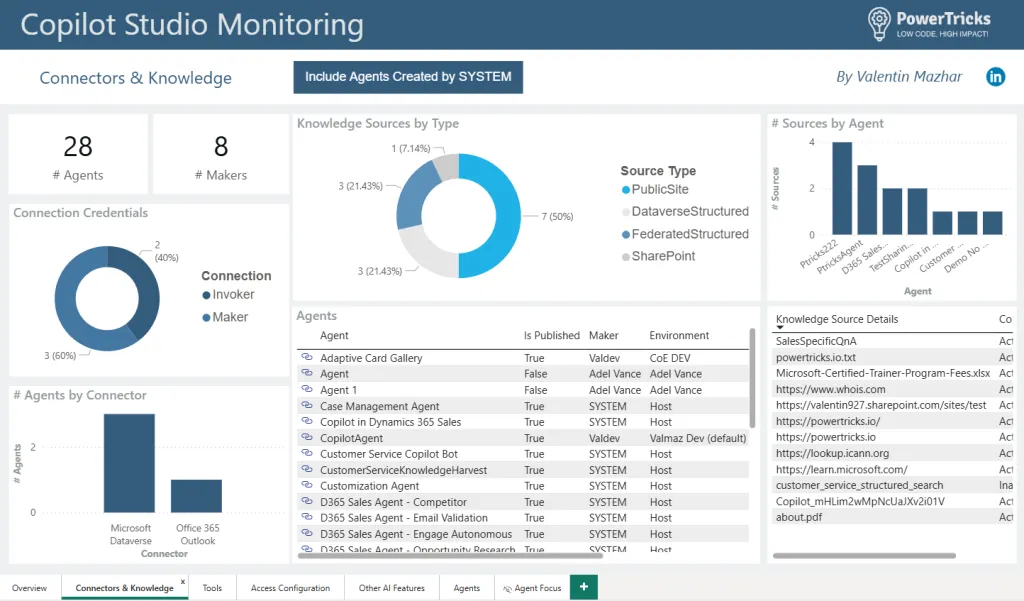The height and width of the screenshot is (601, 1024).
Task: Sort Agents table by Maker header
Action: (x=603, y=335)
